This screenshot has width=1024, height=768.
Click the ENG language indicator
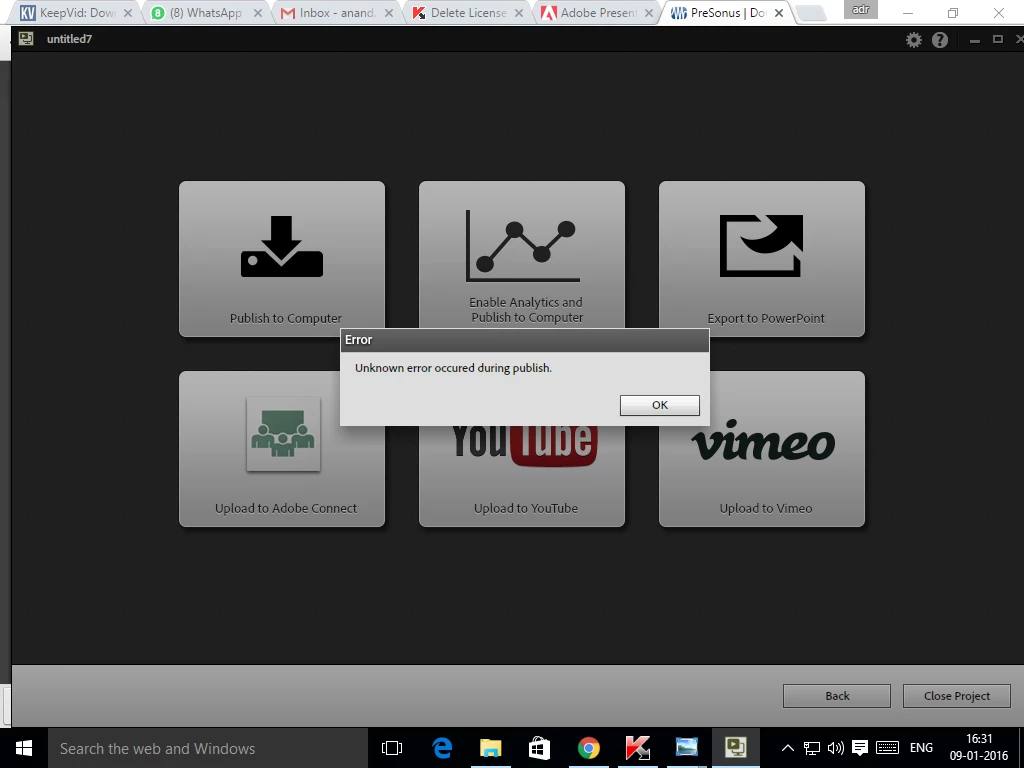point(921,748)
